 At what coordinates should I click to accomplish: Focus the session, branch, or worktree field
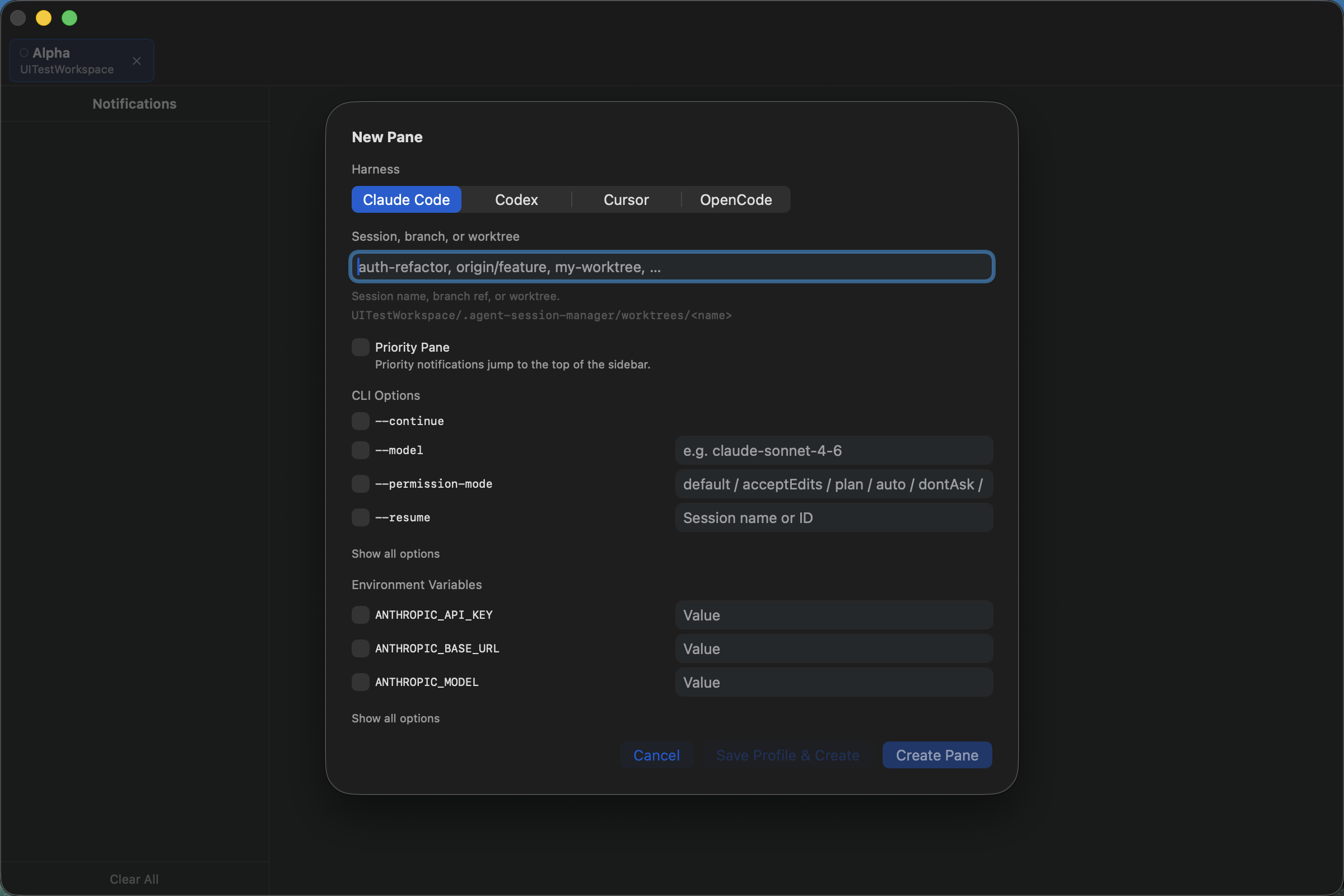pyautogui.click(x=672, y=267)
